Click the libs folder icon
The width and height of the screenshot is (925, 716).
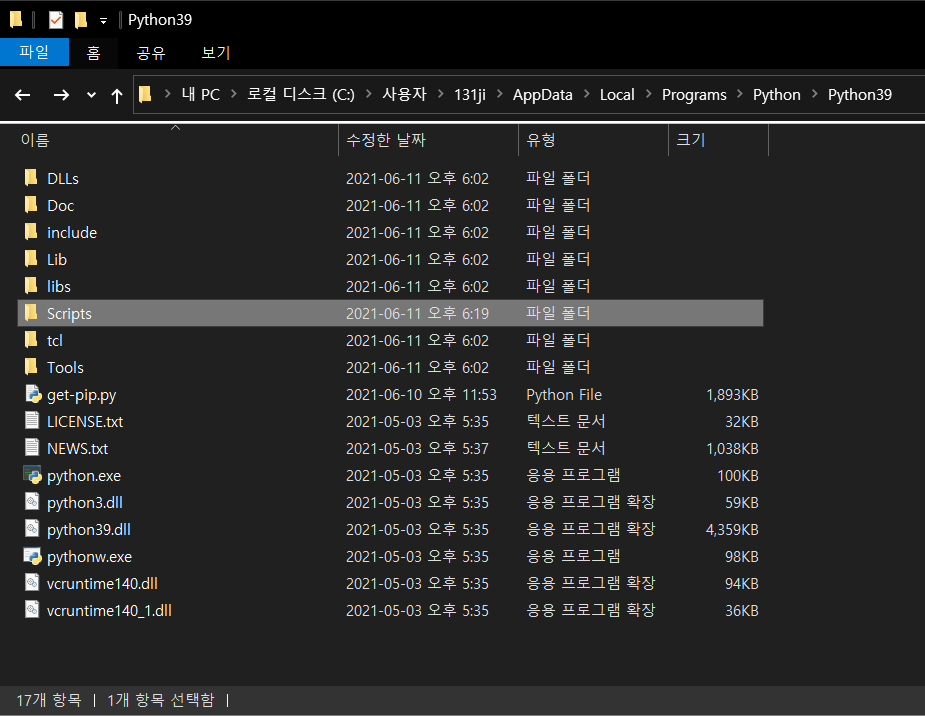pos(31,286)
